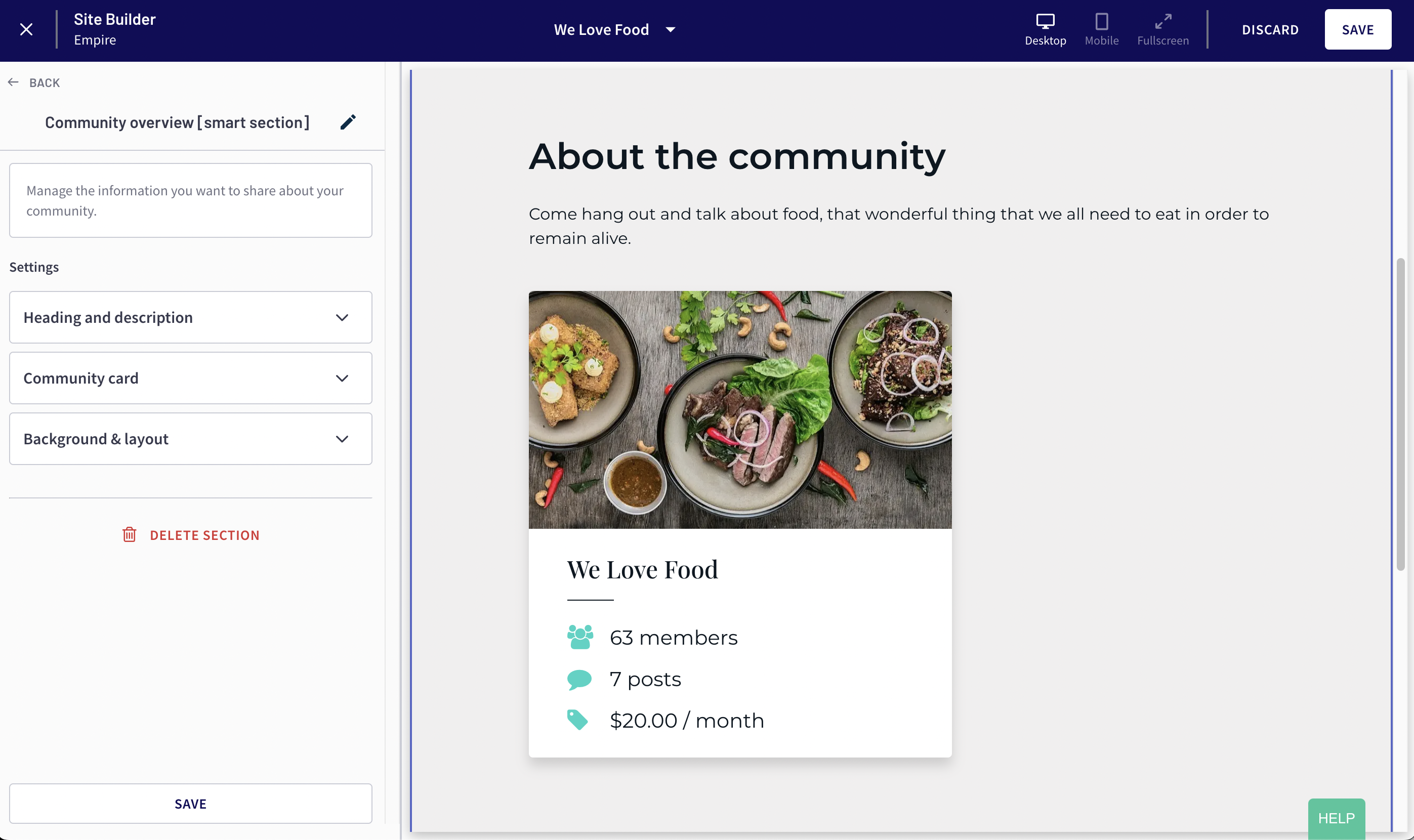Screen dimensions: 1414x840
Task: Switch to Mobile preview mode
Action: 1102,29
